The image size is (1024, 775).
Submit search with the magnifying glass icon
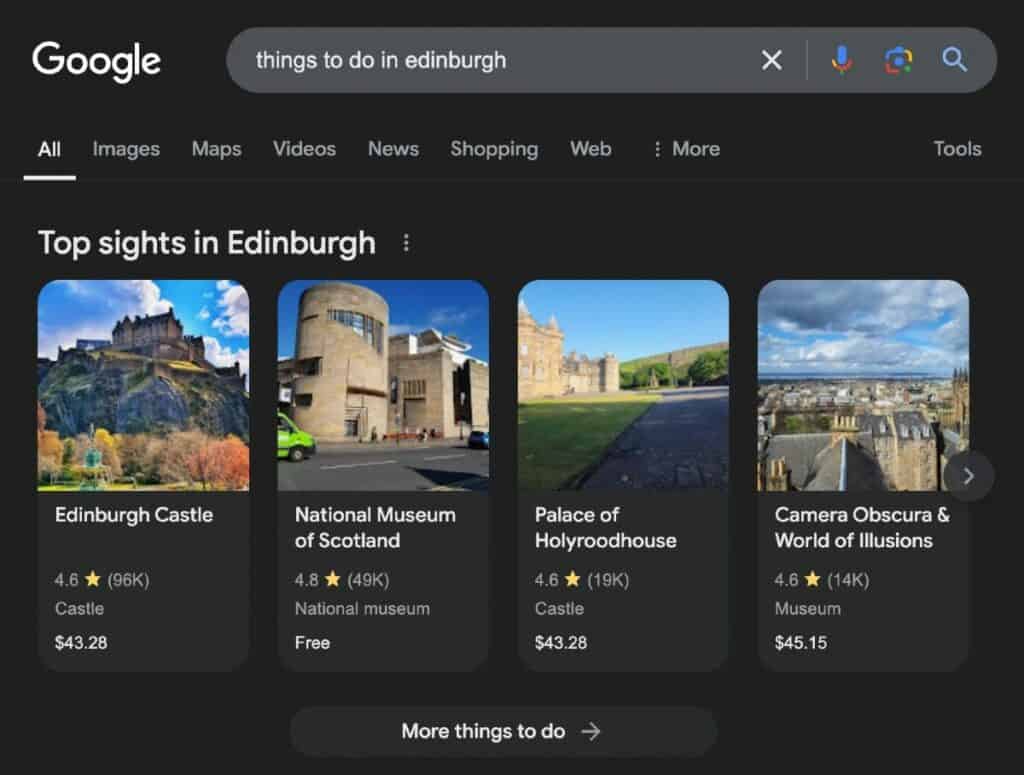pos(954,60)
